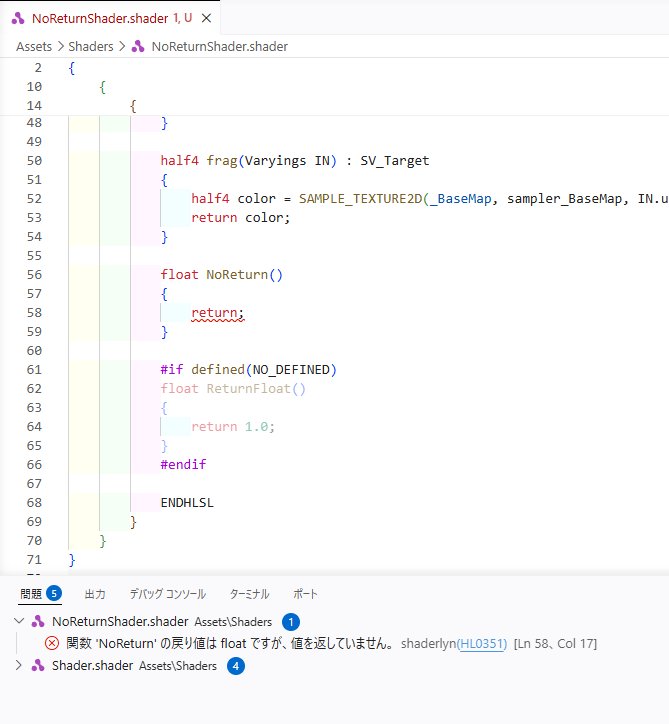The image size is (669, 724).
Task: Select the NoReturnShader.shader editor tab
Action: click(x=110, y=18)
